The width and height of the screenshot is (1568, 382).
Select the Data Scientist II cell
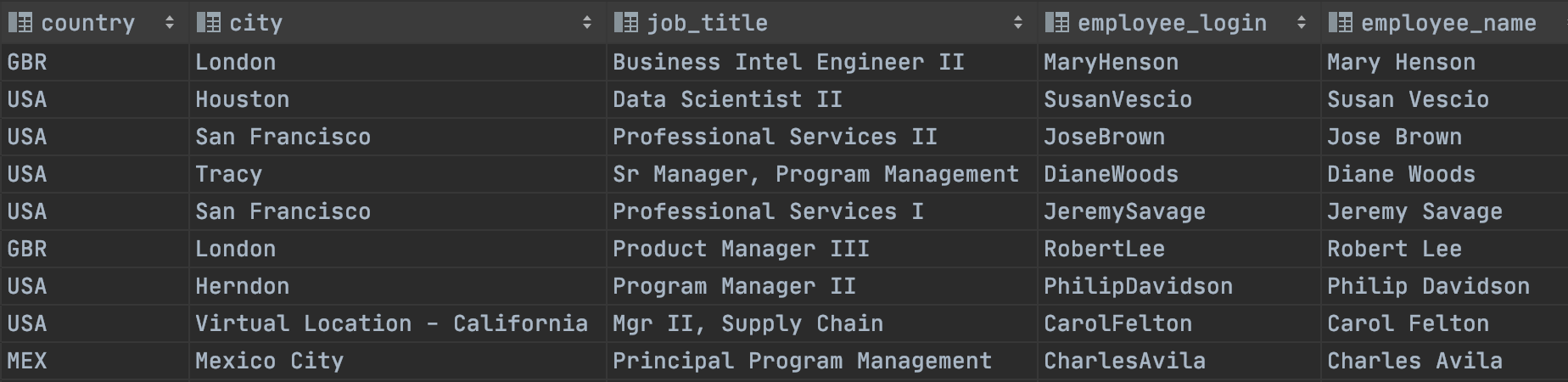point(821,99)
